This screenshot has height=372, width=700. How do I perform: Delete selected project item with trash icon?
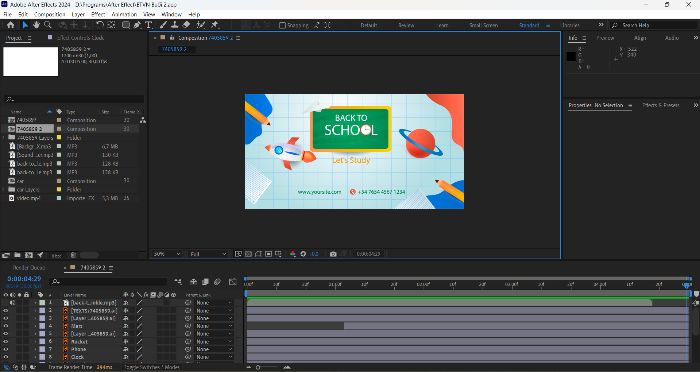(x=74, y=255)
